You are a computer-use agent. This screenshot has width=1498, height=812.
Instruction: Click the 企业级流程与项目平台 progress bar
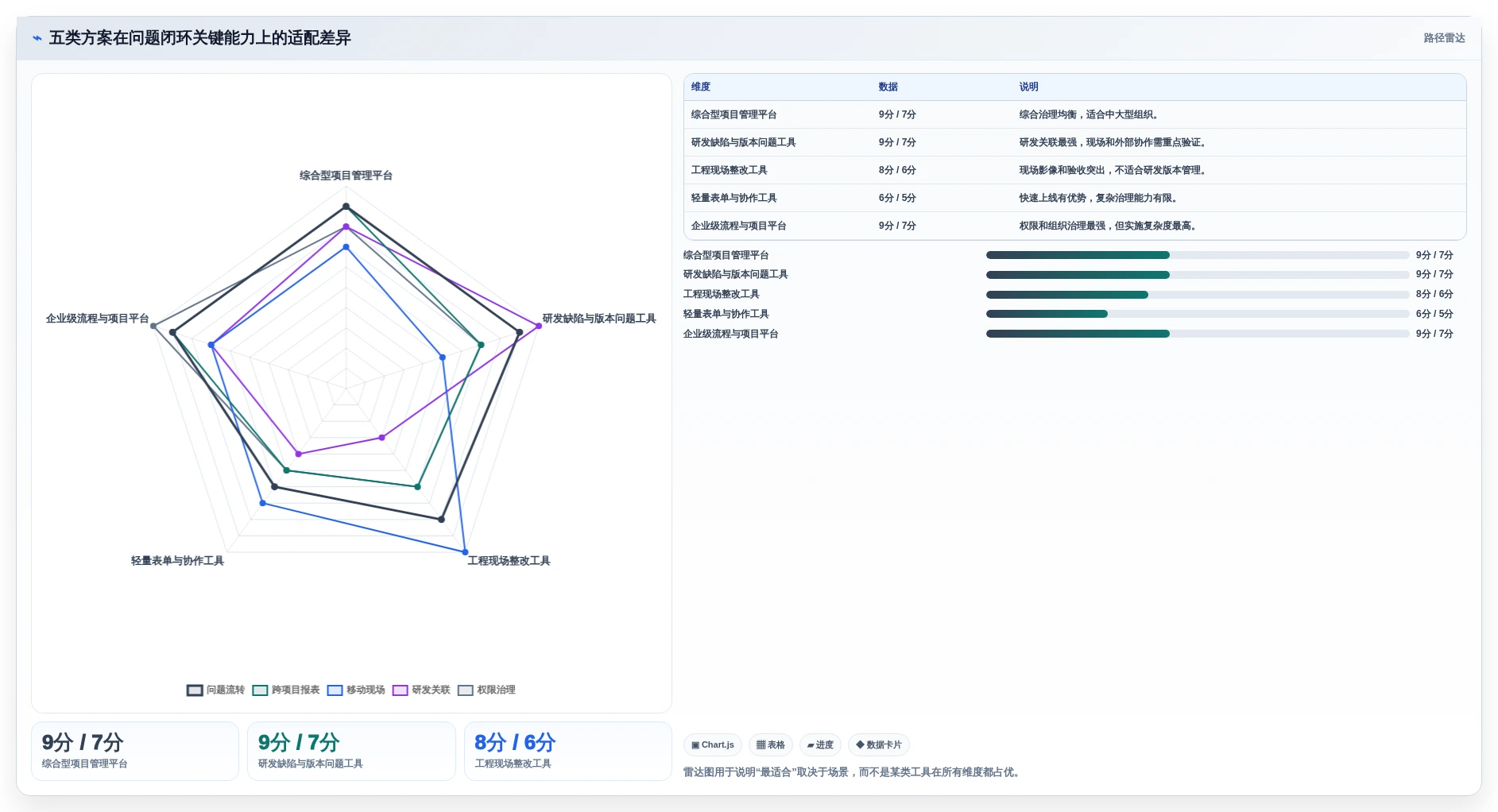(x=1198, y=334)
